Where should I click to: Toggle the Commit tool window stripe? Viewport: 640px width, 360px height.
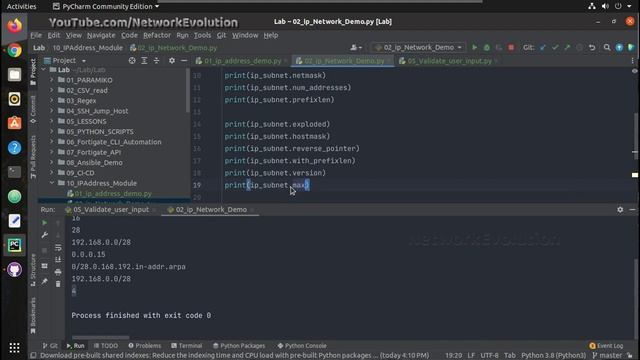click(x=33, y=109)
